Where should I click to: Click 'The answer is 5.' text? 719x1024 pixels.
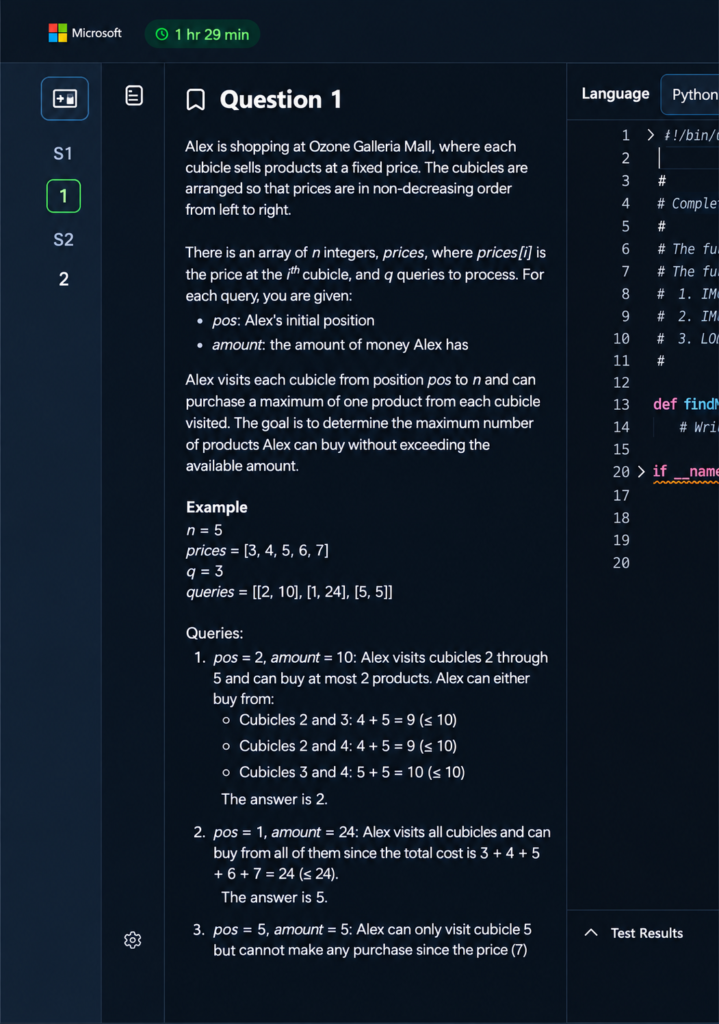[x=274, y=897]
